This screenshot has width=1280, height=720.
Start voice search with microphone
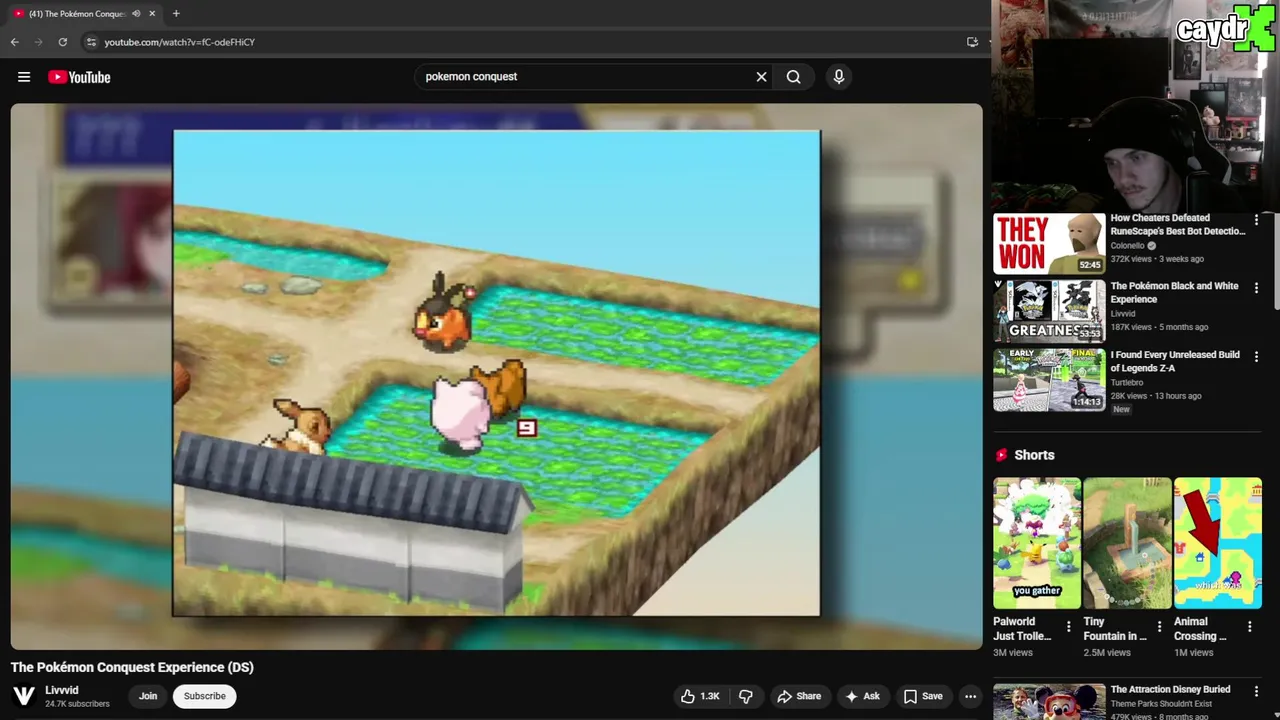[839, 77]
